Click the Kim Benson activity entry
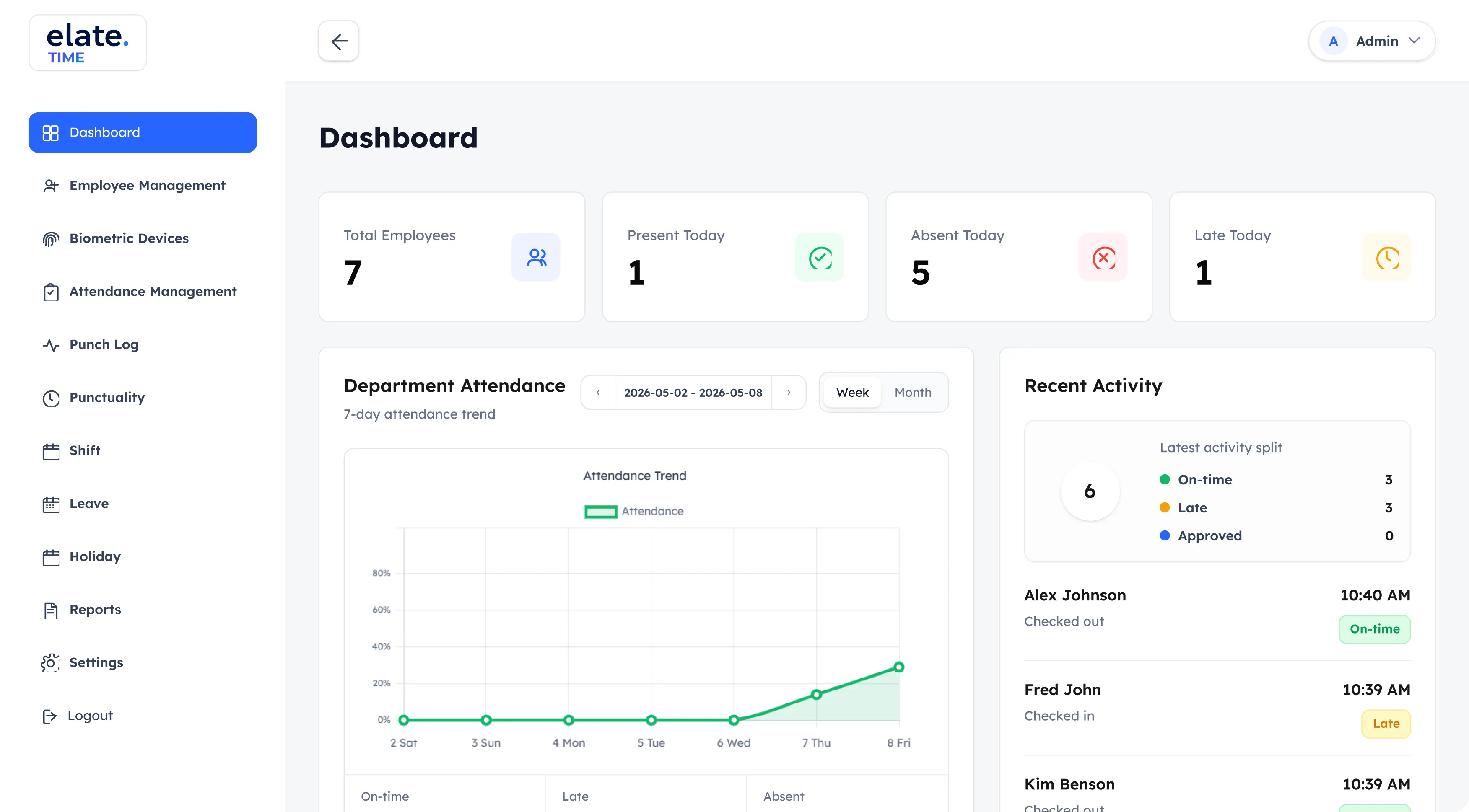Image resolution: width=1469 pixels, height=812 pixels. tap(1217, 792)
